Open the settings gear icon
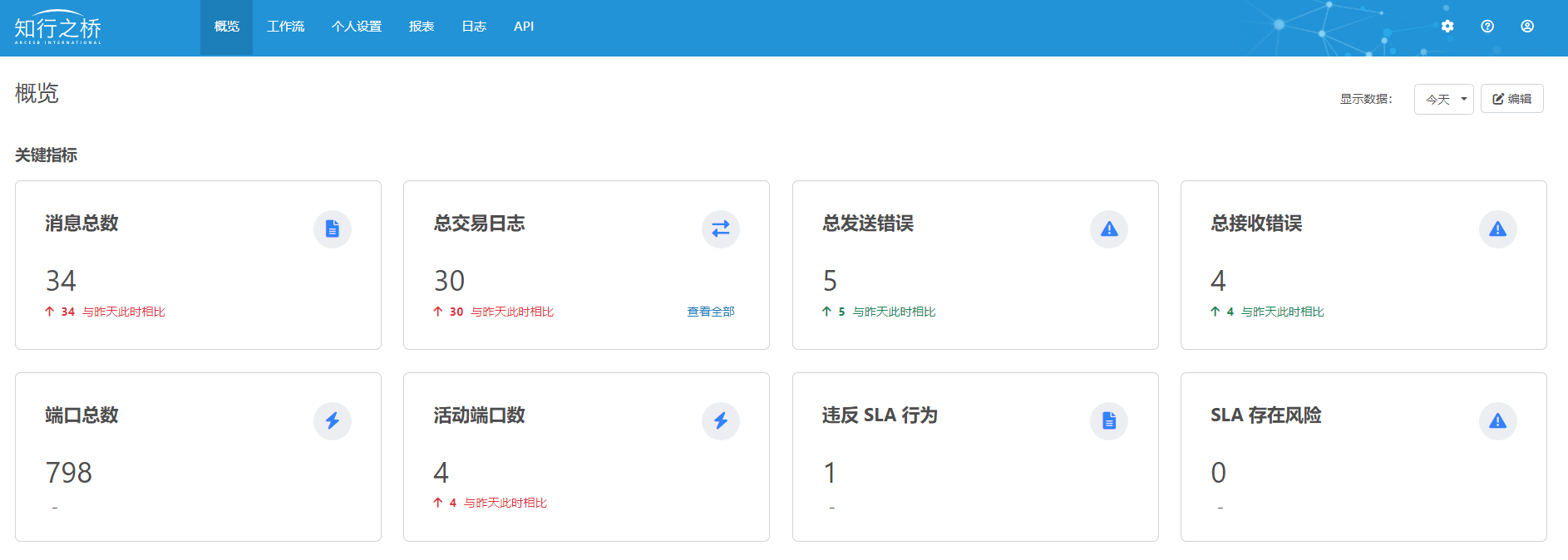Image resolution: width=1568 pixels, height=560 pixels. 1447,27
